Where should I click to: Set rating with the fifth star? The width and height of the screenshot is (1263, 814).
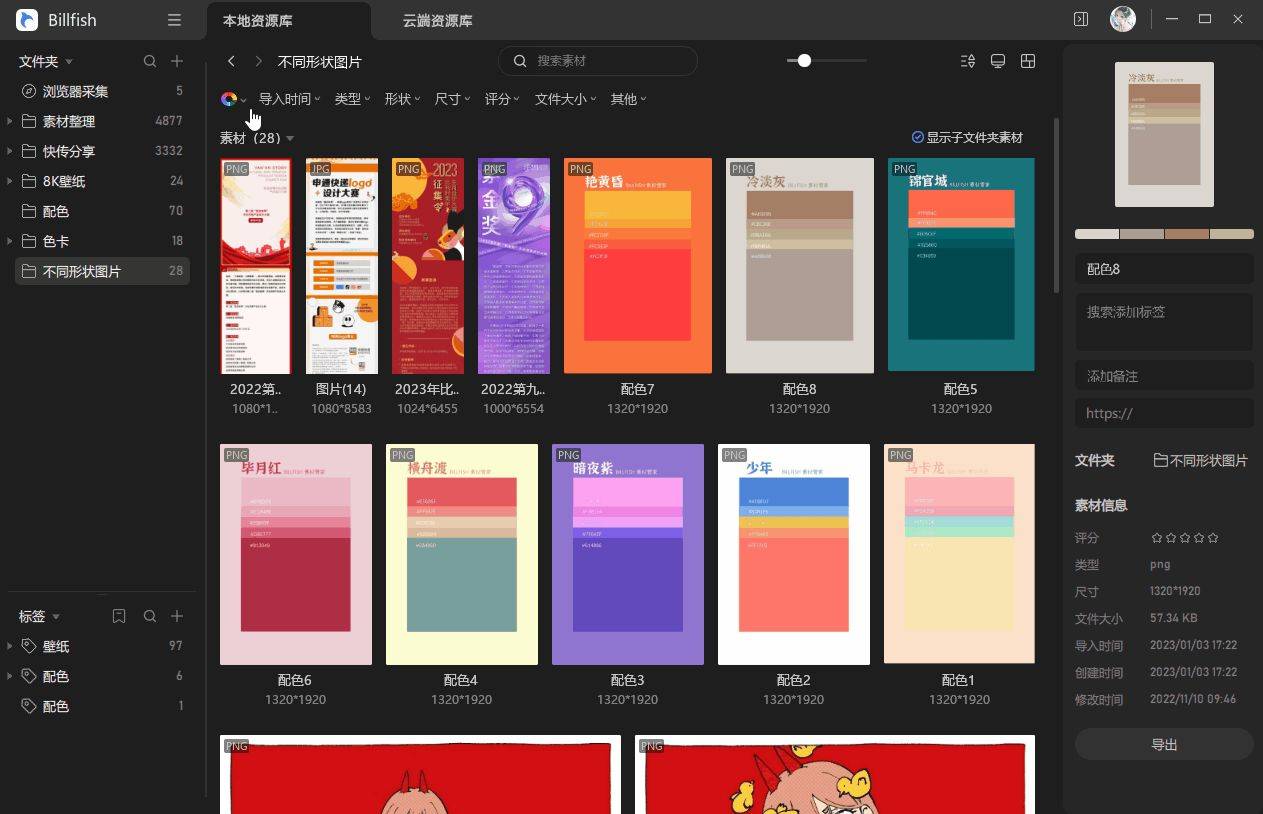(x=1213, y=538)
